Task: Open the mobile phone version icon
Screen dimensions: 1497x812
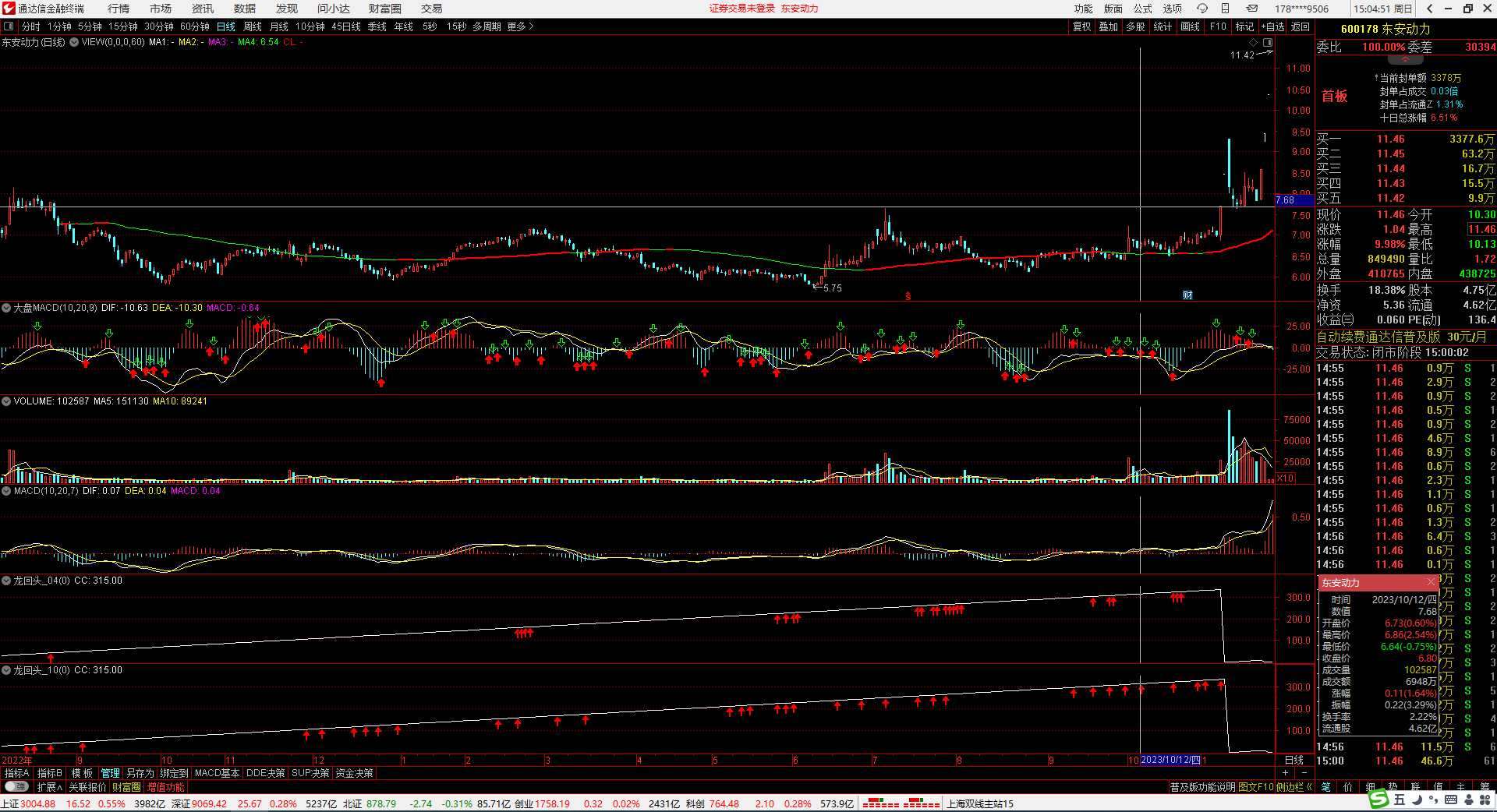Action: pyautogui.click(x=1225, y=9)
